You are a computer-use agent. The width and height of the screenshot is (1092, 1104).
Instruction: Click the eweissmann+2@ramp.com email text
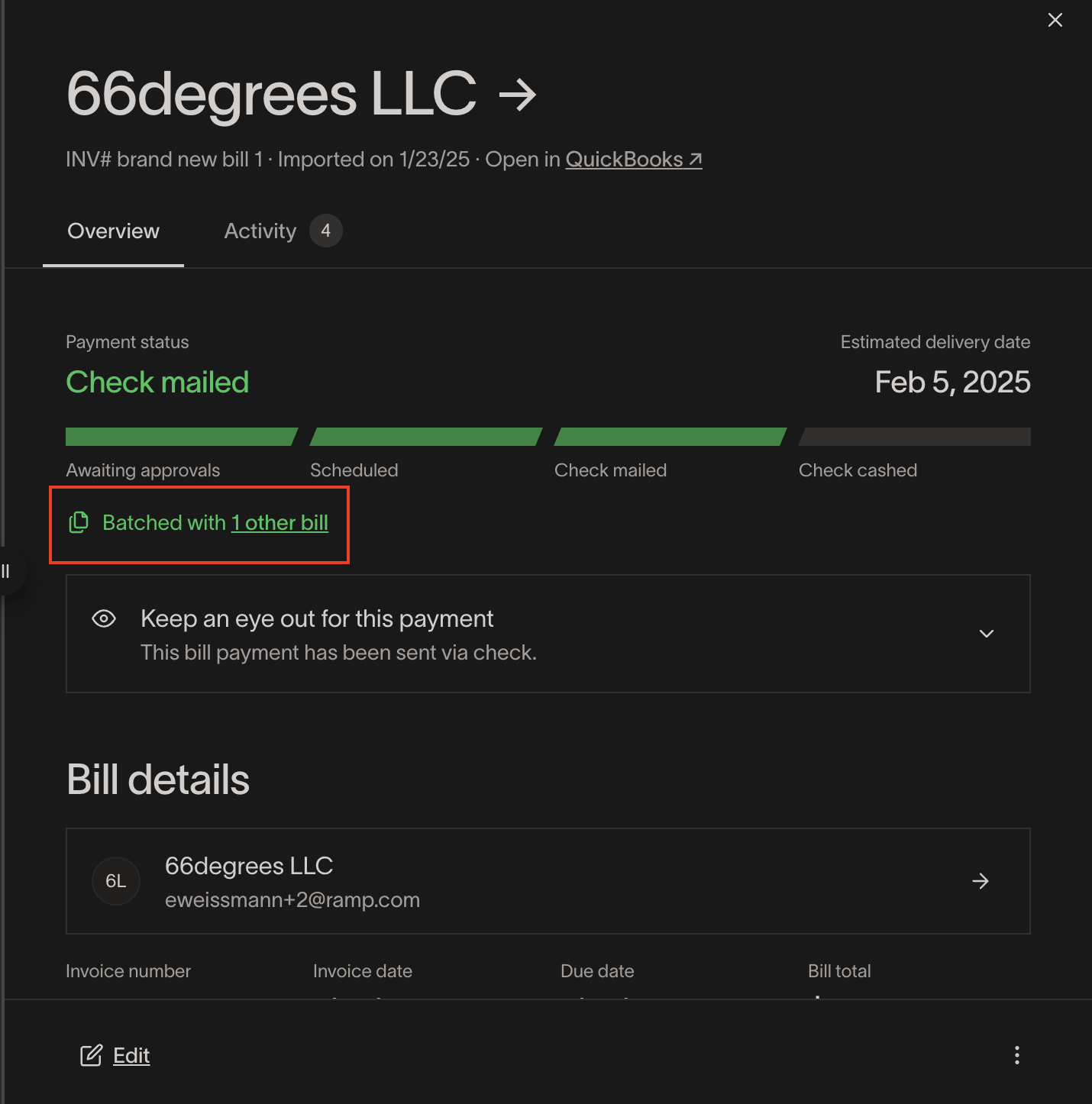(292, 899)
